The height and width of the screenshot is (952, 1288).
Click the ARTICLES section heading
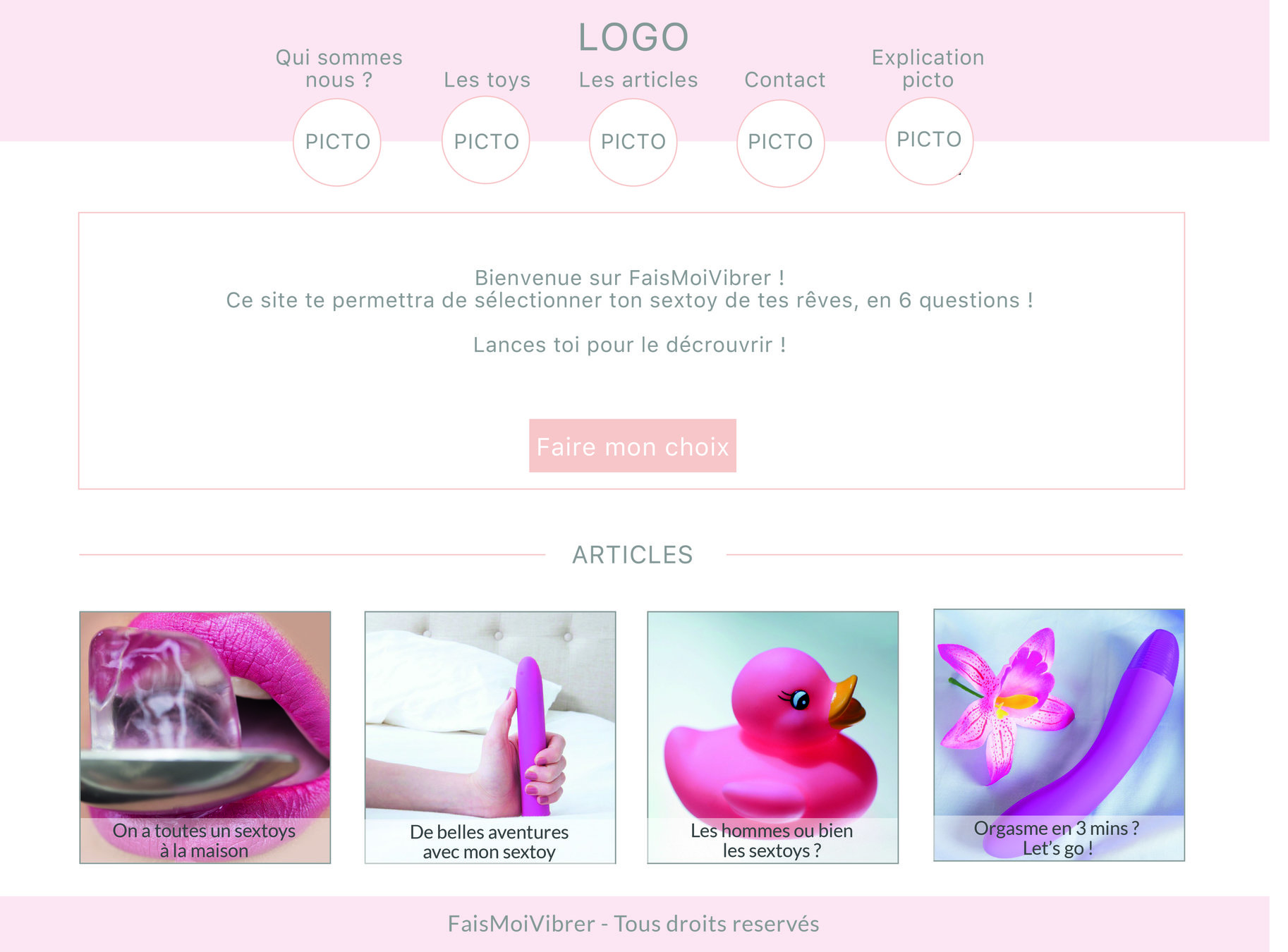click(633, 555)
